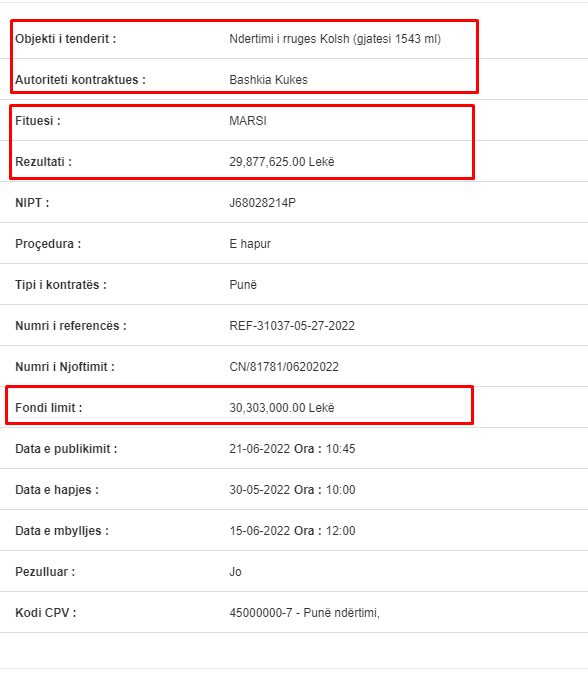Click the NIPT value J68028214P
The width and height of the screenshot is (588, 673).
262,203
